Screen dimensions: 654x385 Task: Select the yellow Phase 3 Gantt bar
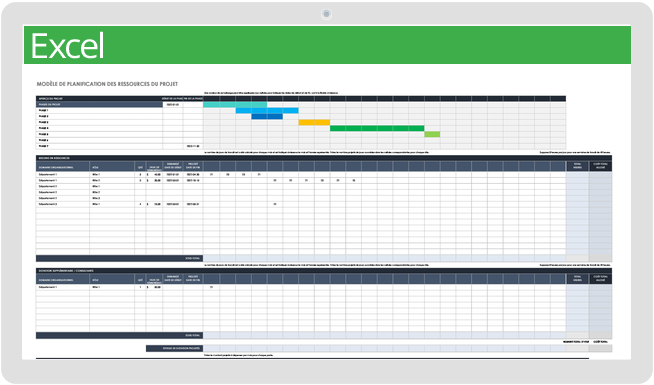pyautogui.click(x=314, y=122)
